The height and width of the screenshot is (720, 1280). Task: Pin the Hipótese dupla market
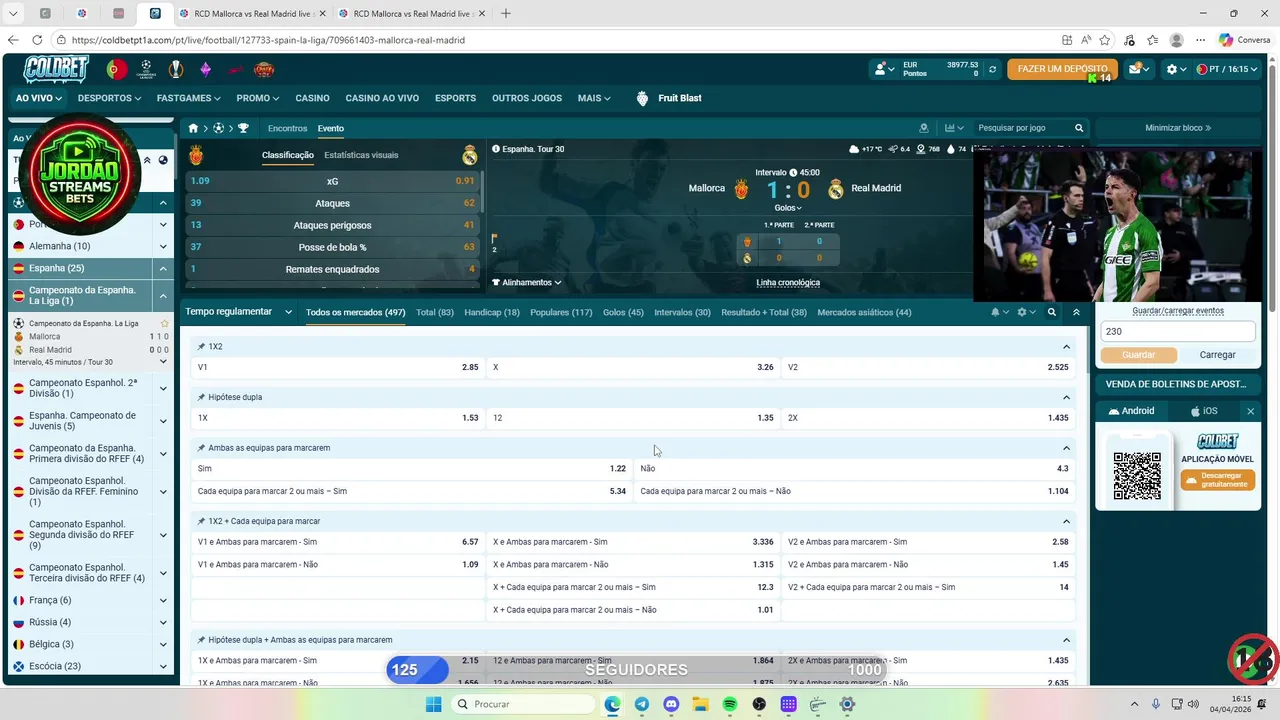[201, 397]
